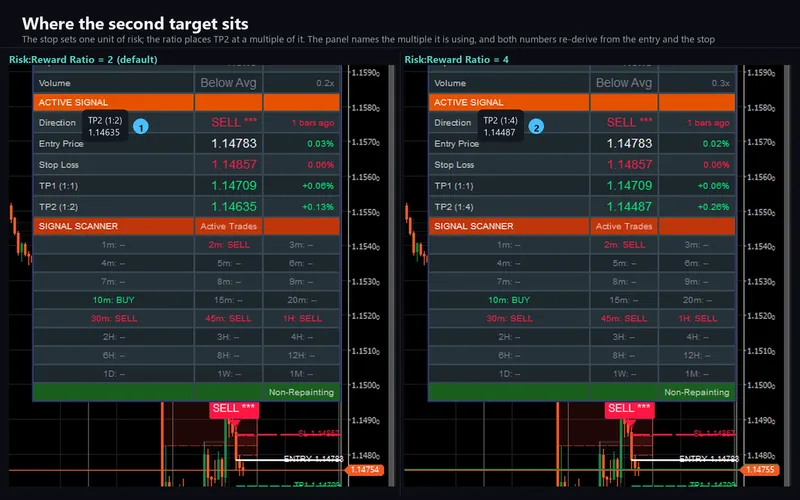Click the 'SELL ***' chart signal label, Ratio = 2 chart
800x500 pixels.
[x=234, y=409]
